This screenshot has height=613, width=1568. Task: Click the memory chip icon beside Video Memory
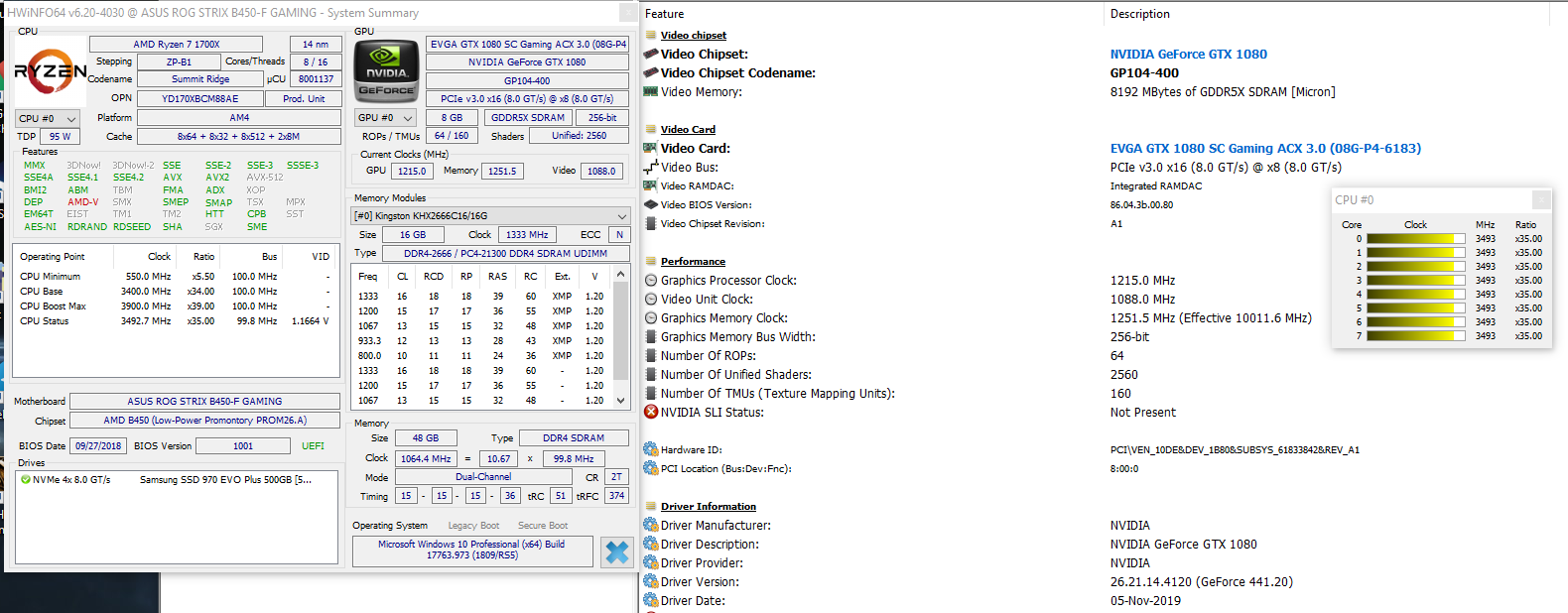click(x=651, y=91)
